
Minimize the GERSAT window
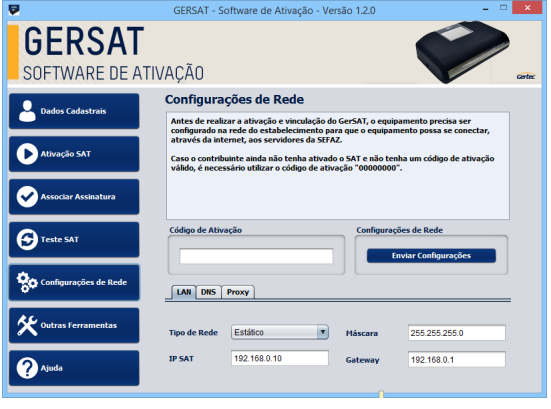point(486,9)
